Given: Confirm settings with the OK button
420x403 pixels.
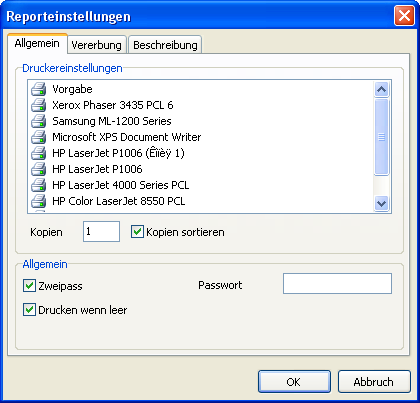Looking at the screenshot, I should pyautogui.click(x=294, y=382).
